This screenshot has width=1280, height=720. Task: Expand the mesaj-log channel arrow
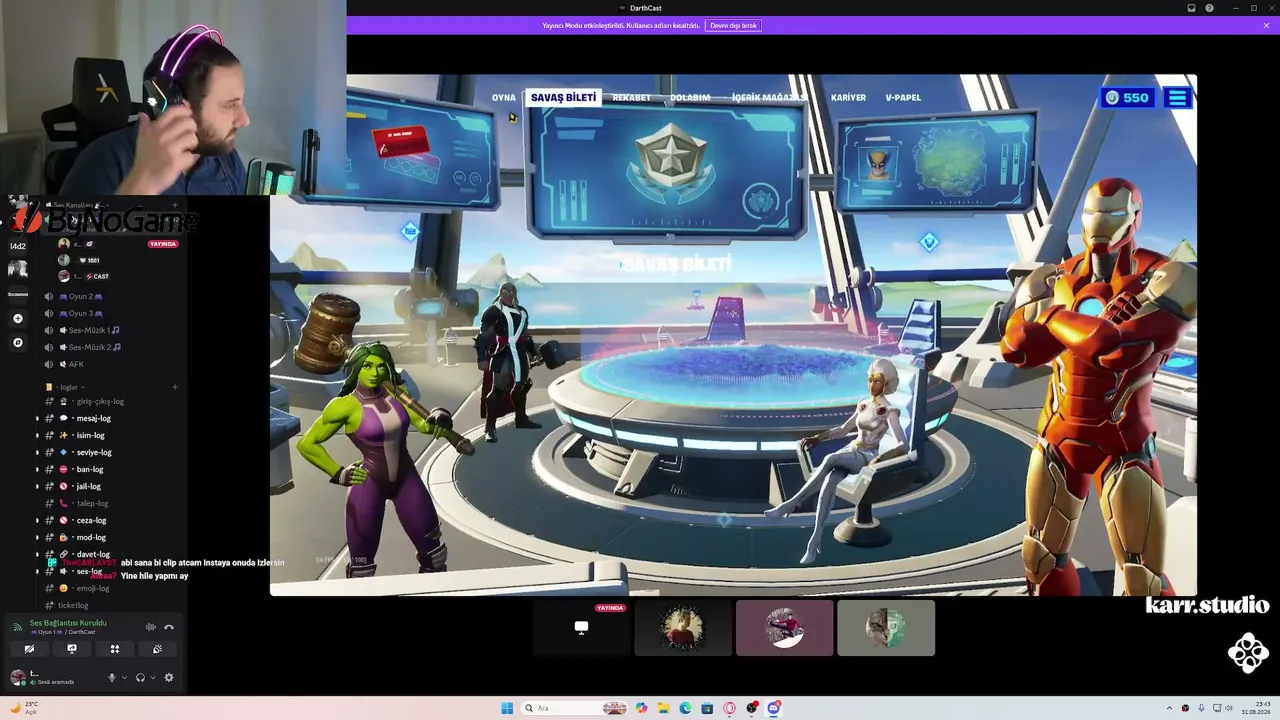[37, 418]
